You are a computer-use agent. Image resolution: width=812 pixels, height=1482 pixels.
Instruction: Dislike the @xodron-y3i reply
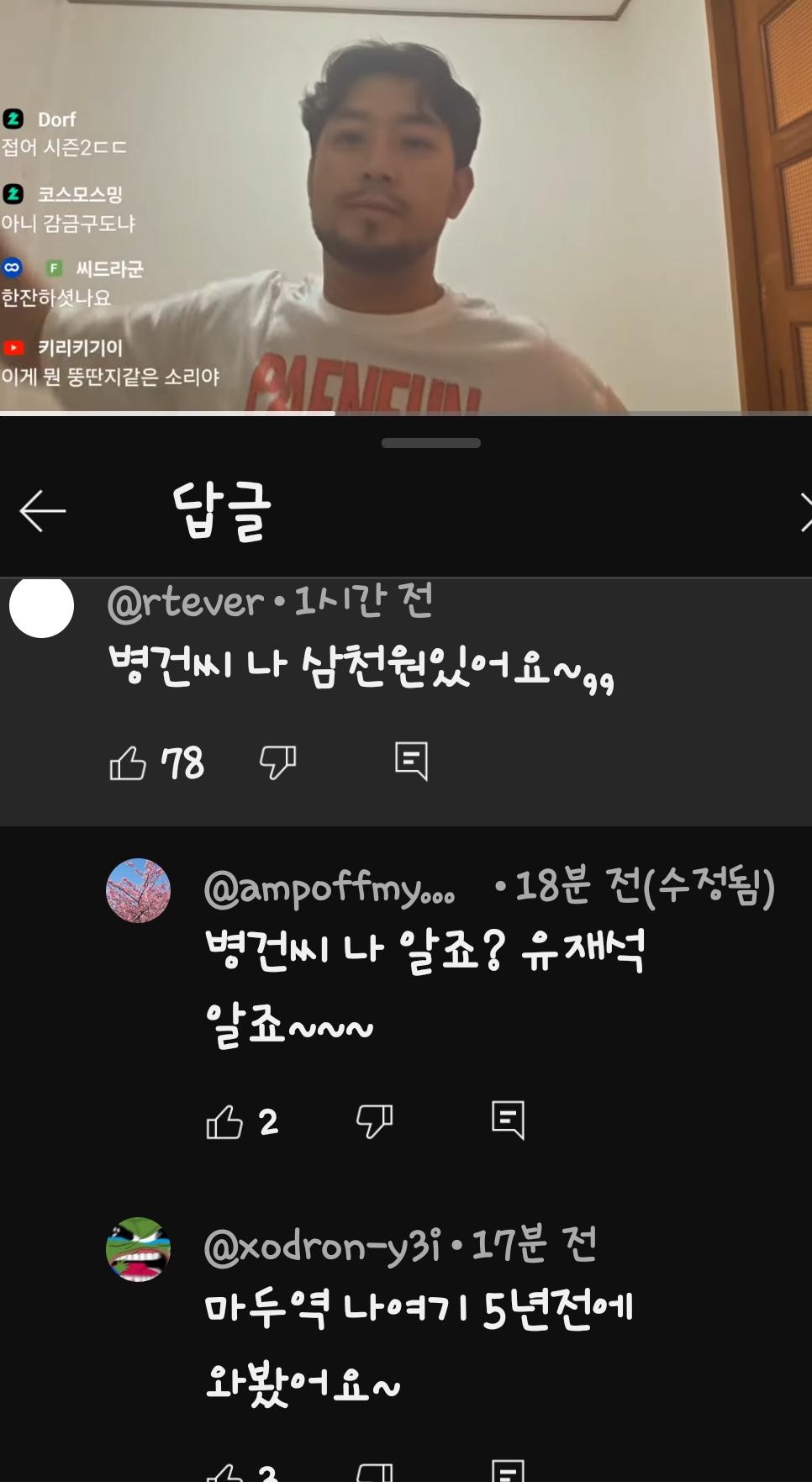coord(375,1472)
